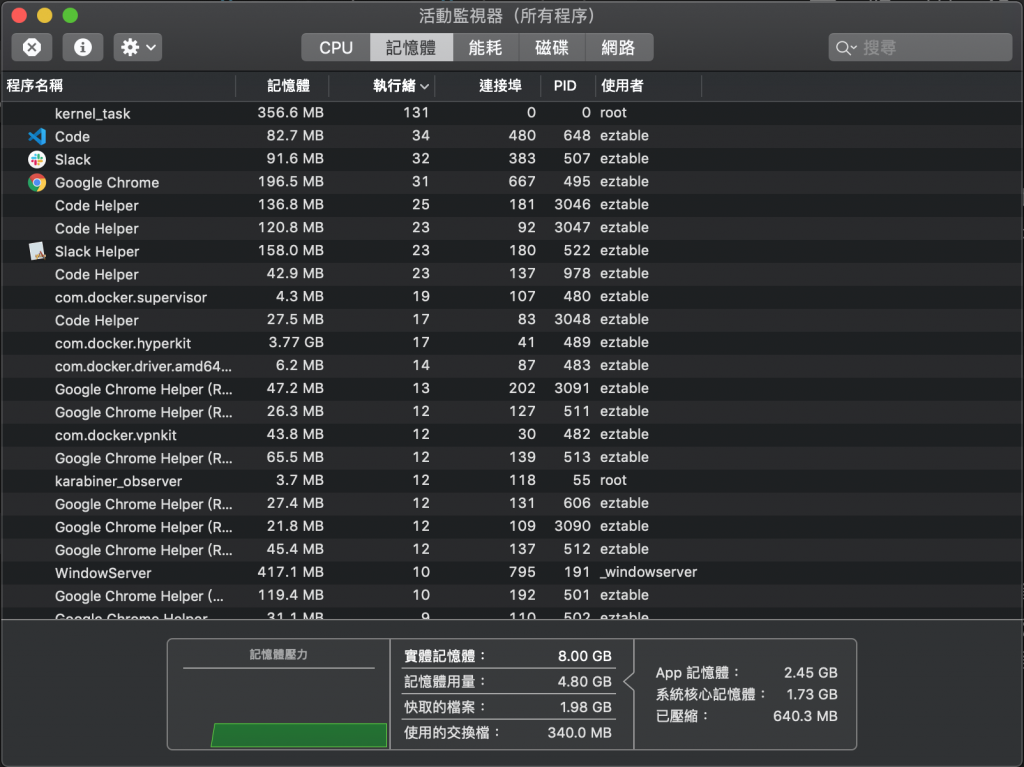Select Google Chrome Helper PID 3091
This screenshot has height=767, width=1024.
click(x=512, y=389)
